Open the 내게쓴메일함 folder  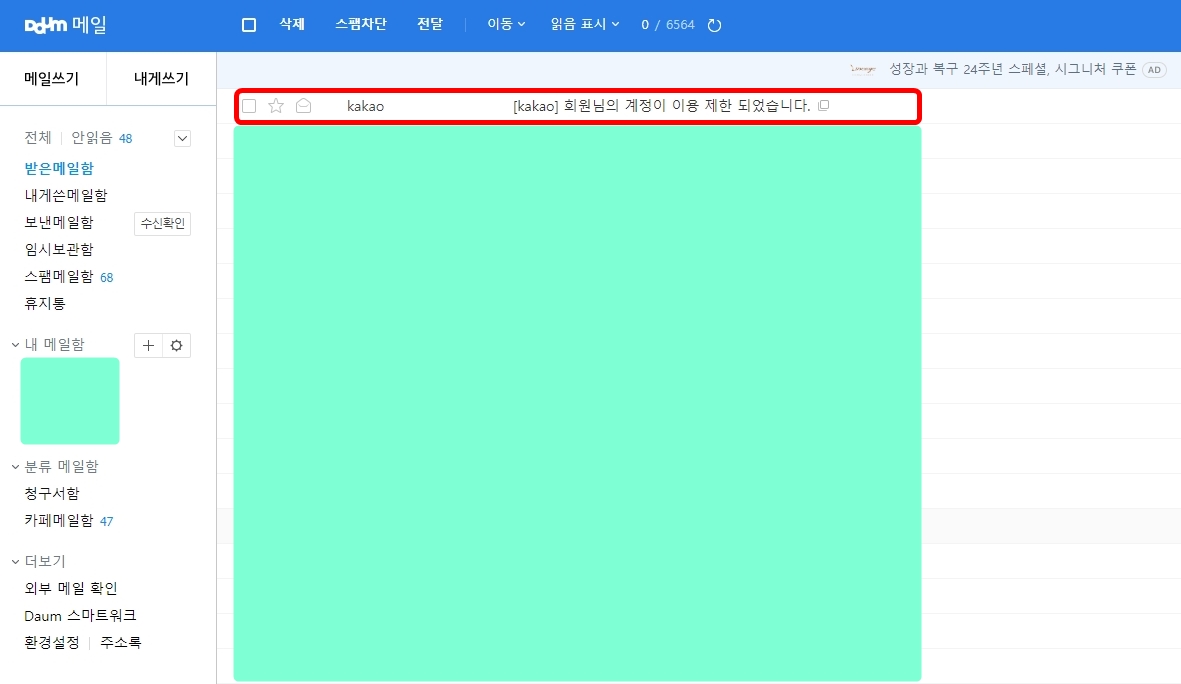(66, 195)
